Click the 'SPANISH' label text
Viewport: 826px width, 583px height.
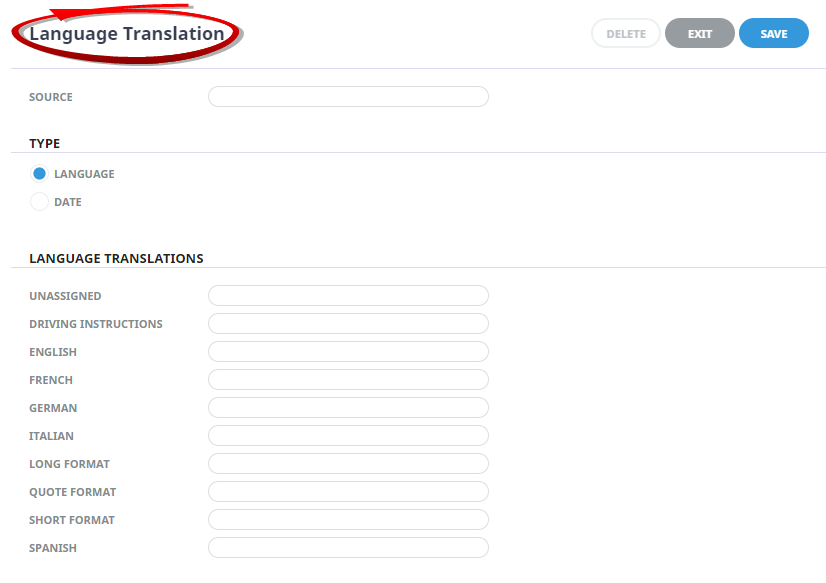(53, 548)
